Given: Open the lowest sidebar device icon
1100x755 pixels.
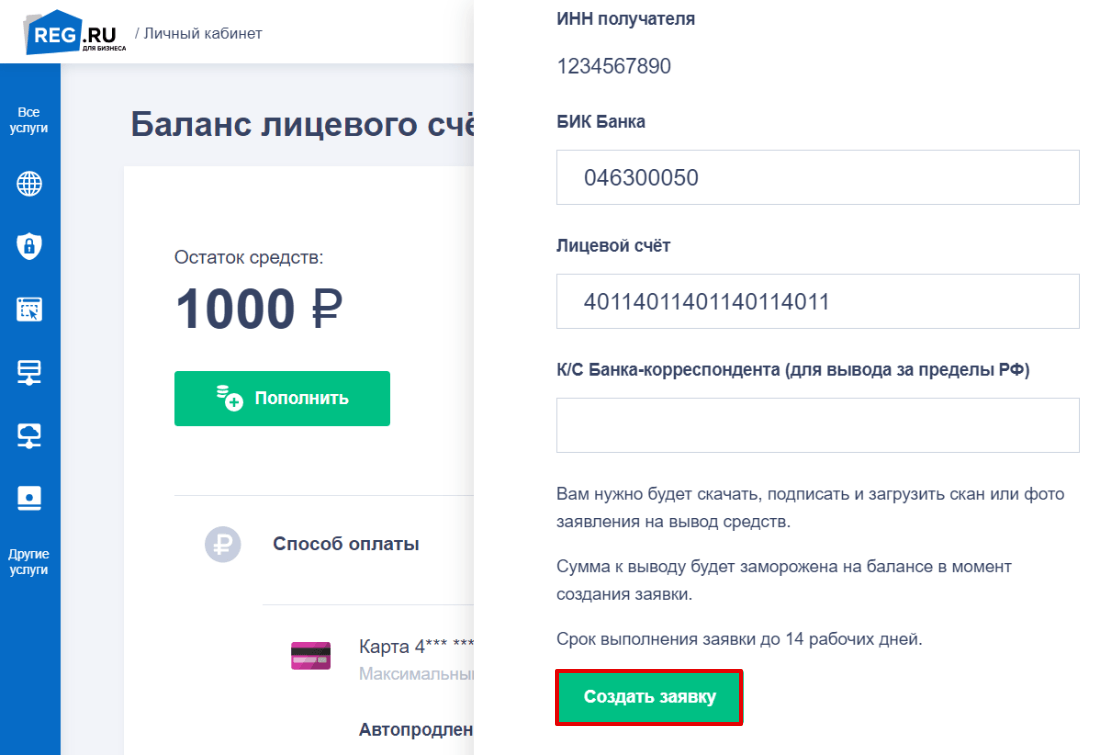Looking at the screenshot, I should tap(29, 498).
